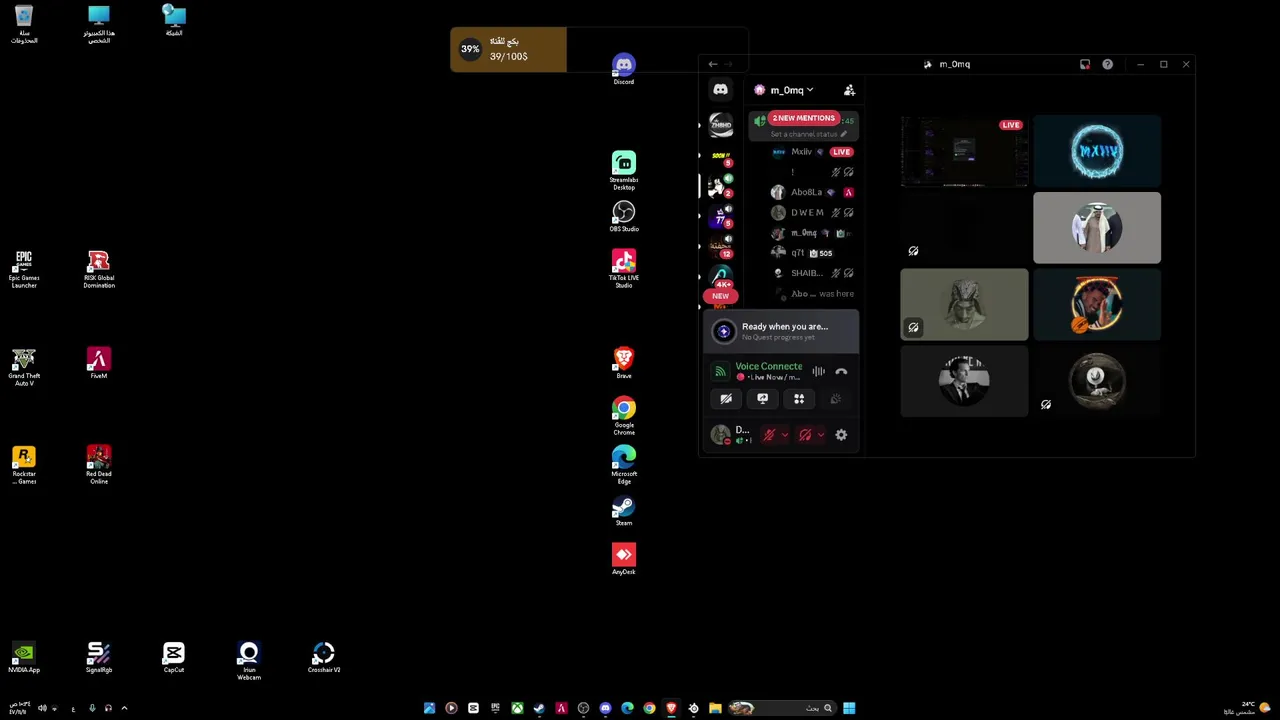1280x720 pixels.
Task: Go back with the Discord back arrow
Action: coord(713,64)
